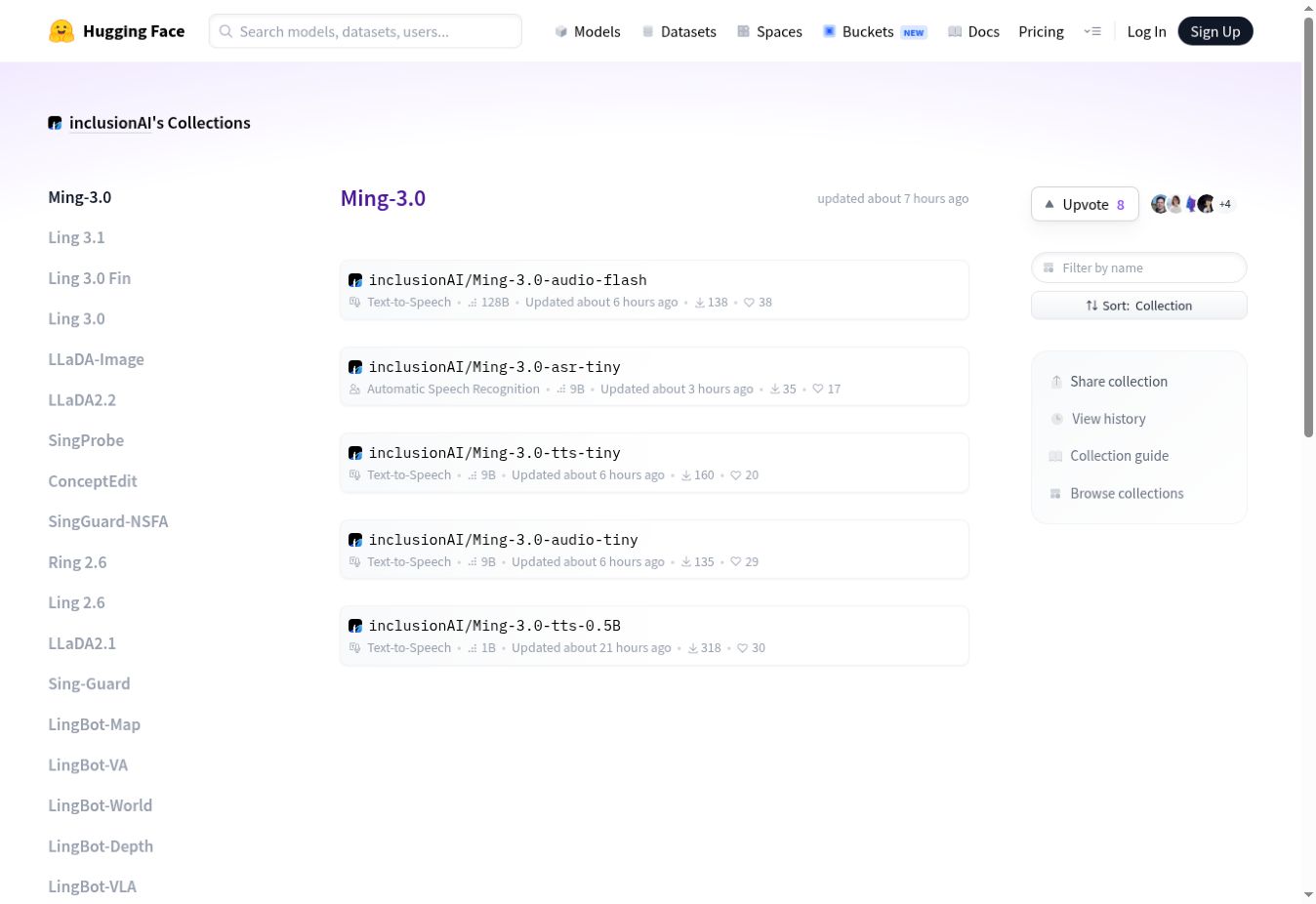Go to Spaces
The height and width of the screenshot is (904, 1316).
click(x=769, y=31)
